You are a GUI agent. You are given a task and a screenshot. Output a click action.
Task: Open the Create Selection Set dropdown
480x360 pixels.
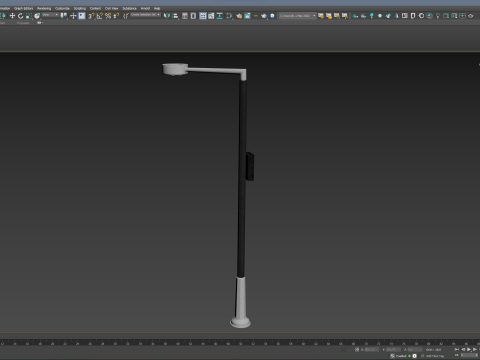pyautogui.click(x=146, y=15)
